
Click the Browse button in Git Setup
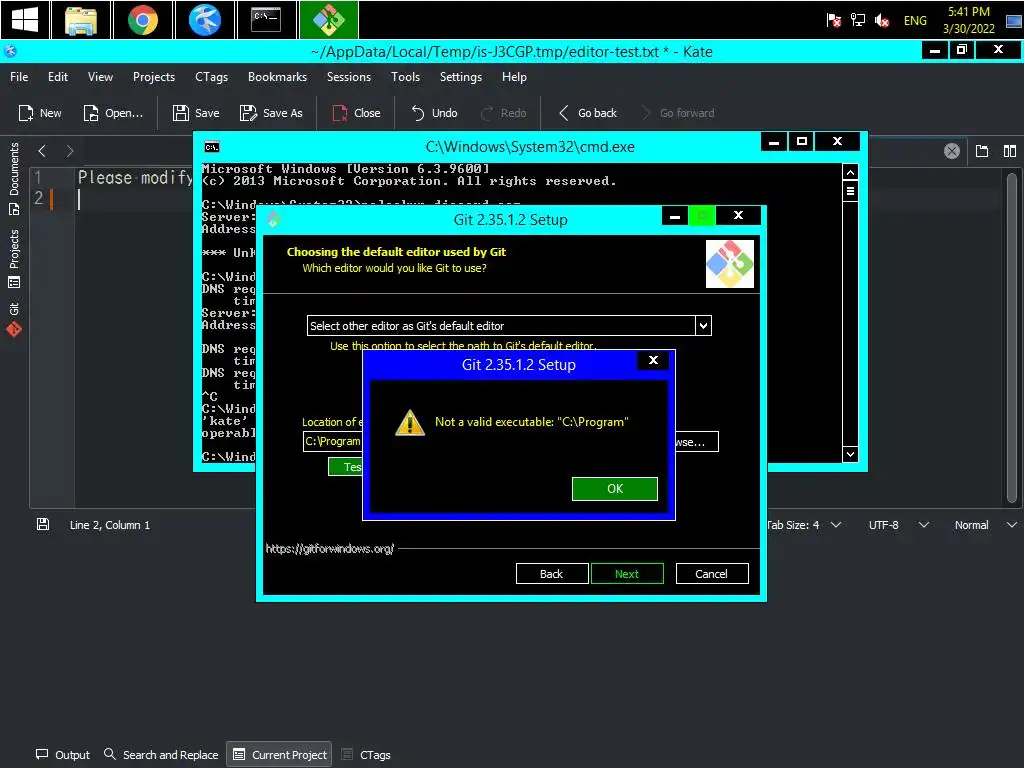tap(696, 441)
